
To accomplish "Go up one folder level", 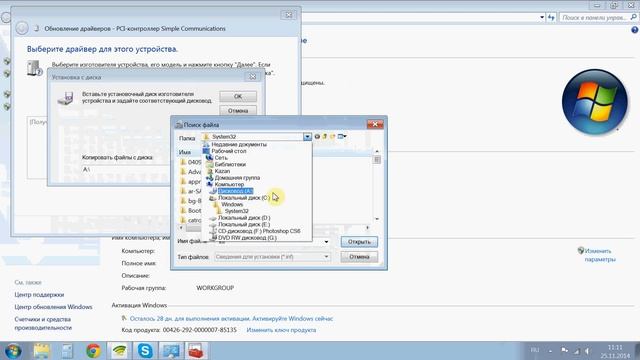I will (325, 137).
